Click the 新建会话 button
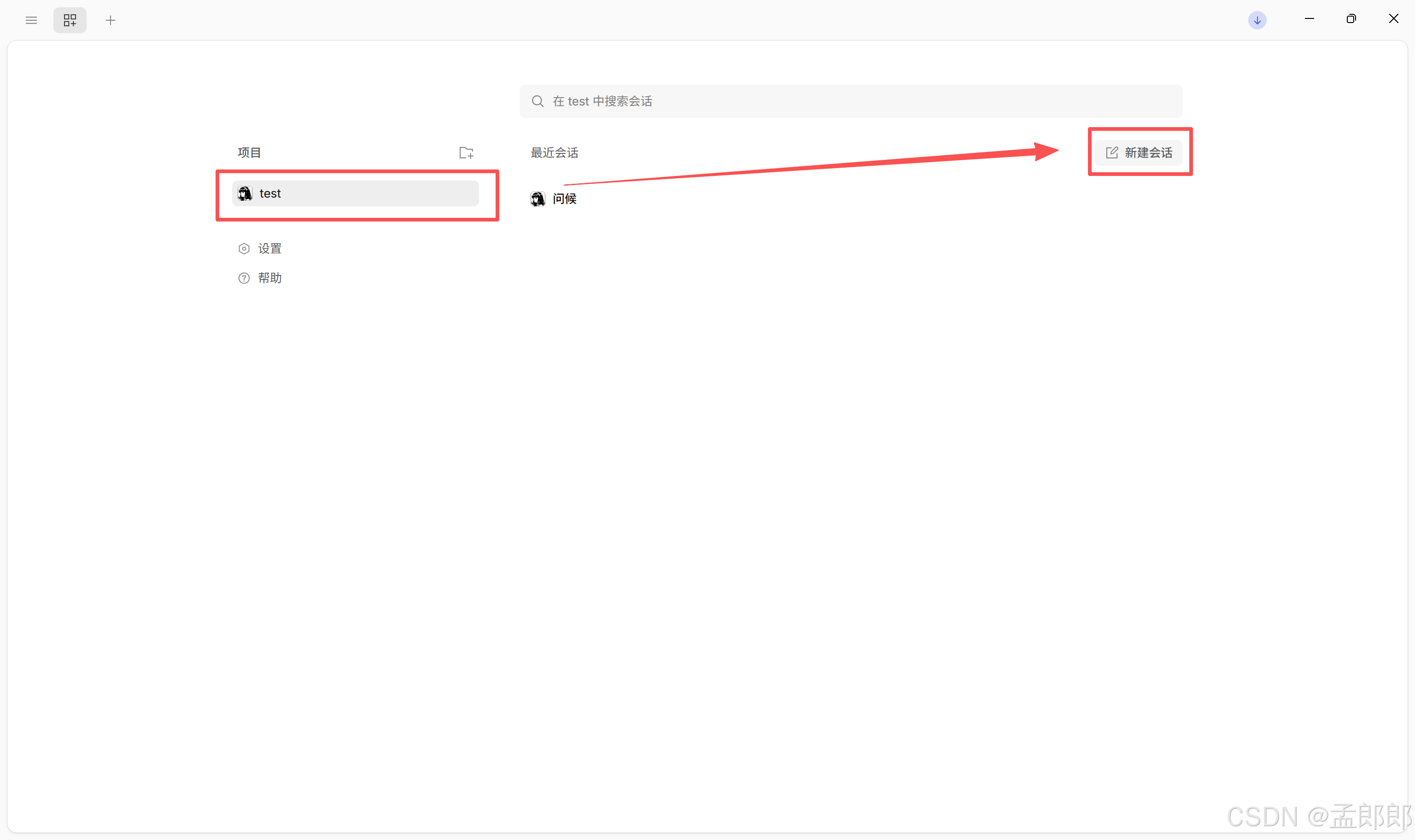 (x=1138, y=153)
